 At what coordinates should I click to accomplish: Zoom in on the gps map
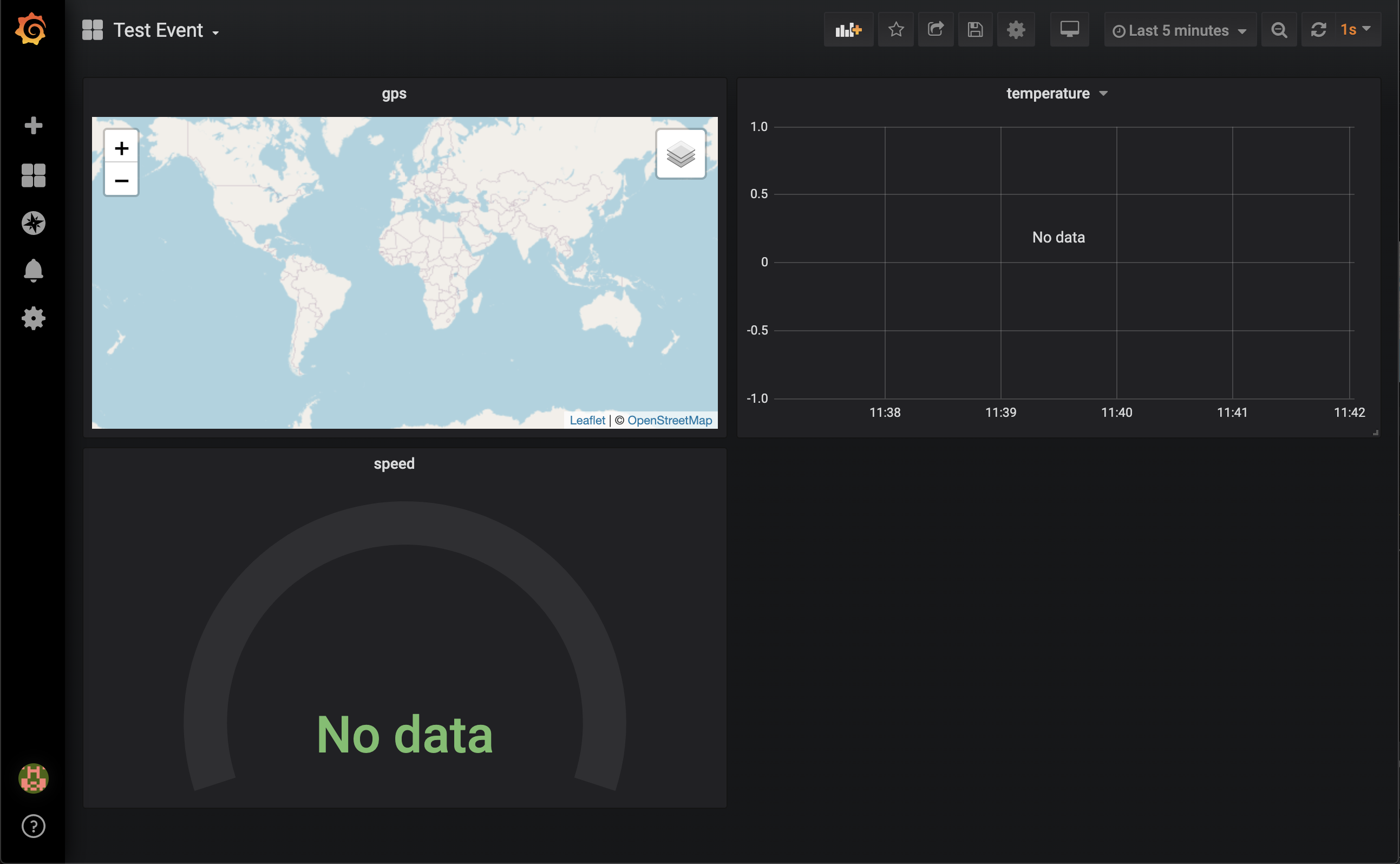tap(121, 148)
